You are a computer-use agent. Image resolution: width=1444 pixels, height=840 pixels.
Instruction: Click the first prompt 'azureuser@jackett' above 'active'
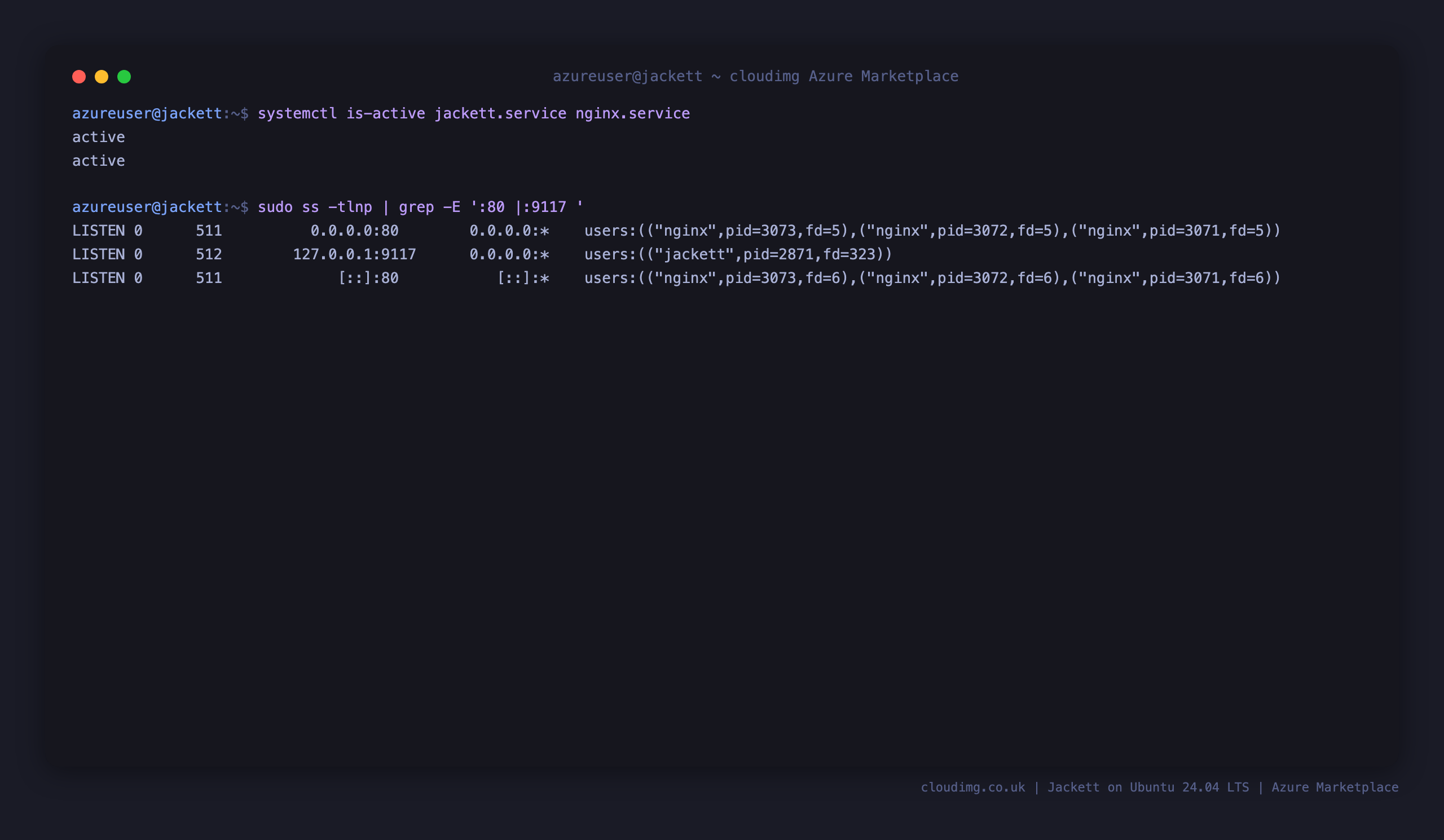coord(147,113)
